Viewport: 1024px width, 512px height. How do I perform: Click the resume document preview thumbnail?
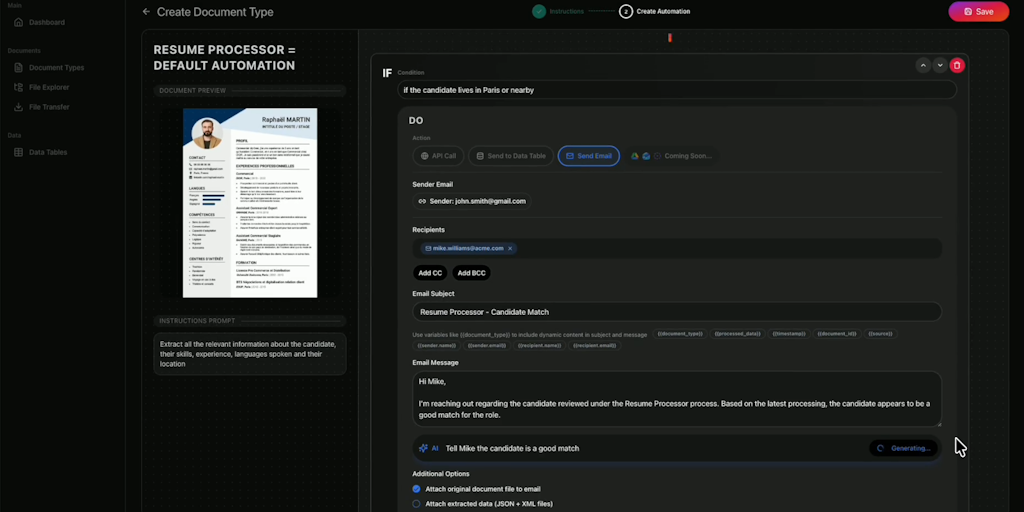click(249, 202)
